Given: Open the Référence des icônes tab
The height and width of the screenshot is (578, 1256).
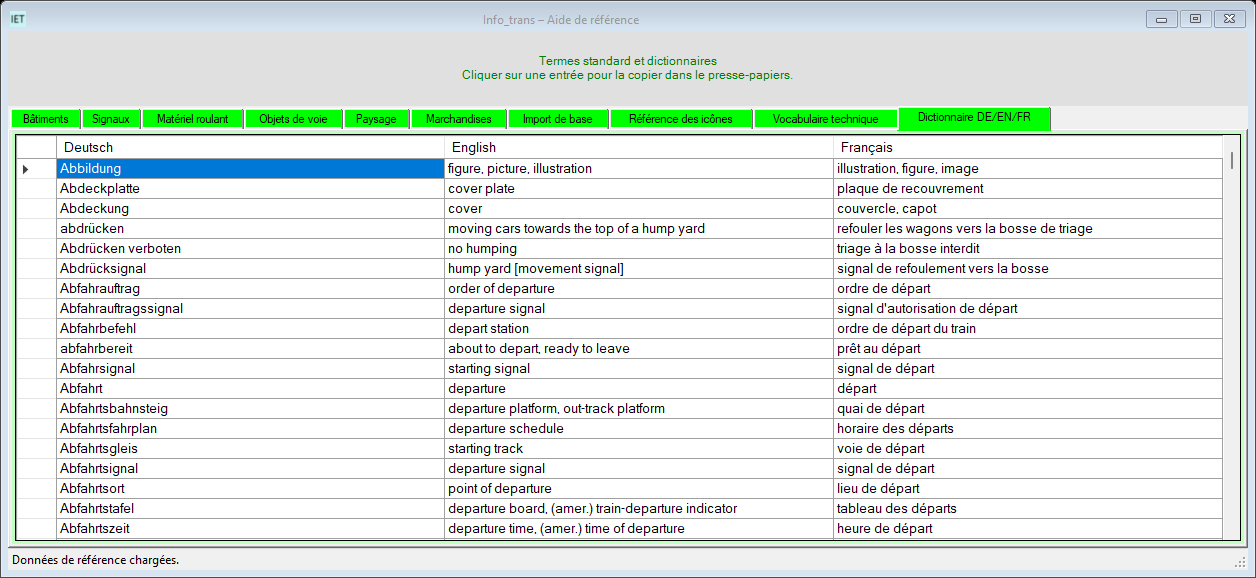Looking at the screenshot, I should coord(681,119).
